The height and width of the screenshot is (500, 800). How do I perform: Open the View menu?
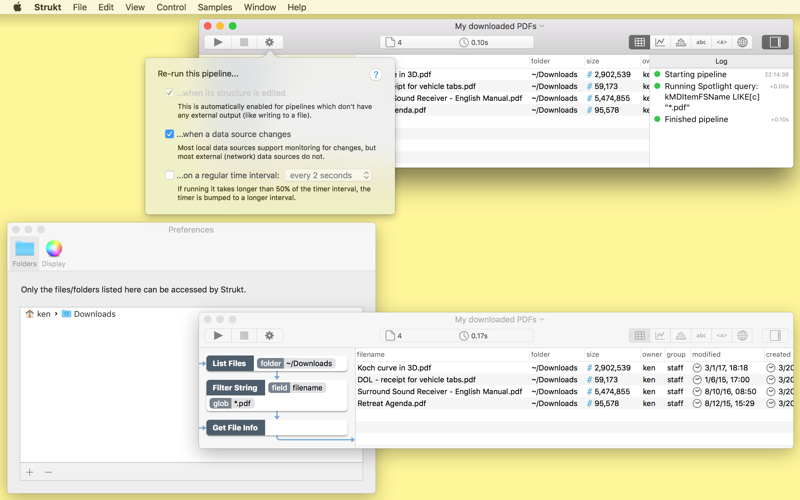tap(135, 7)
